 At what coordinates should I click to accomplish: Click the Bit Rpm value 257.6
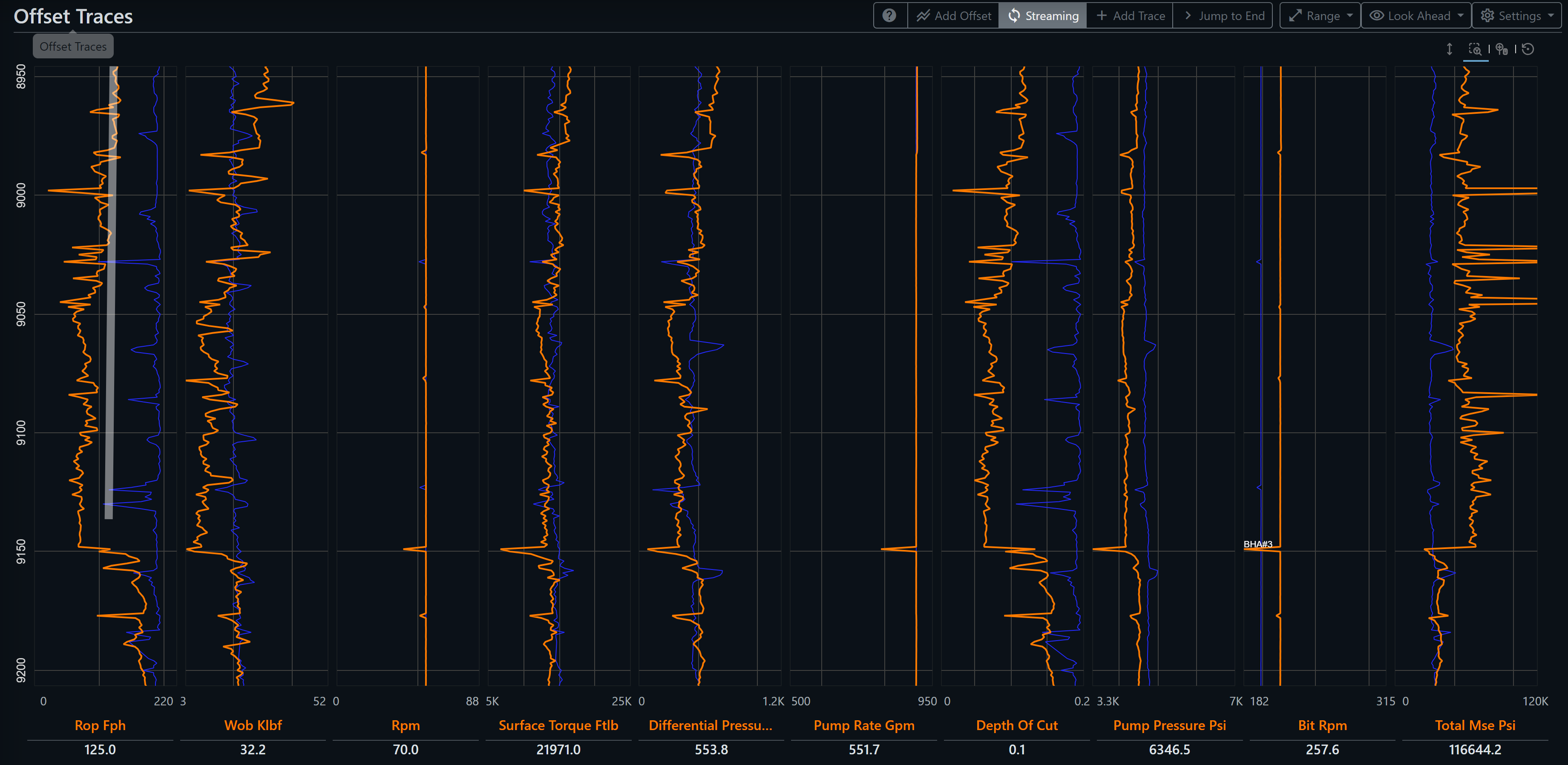[1322, 750]
